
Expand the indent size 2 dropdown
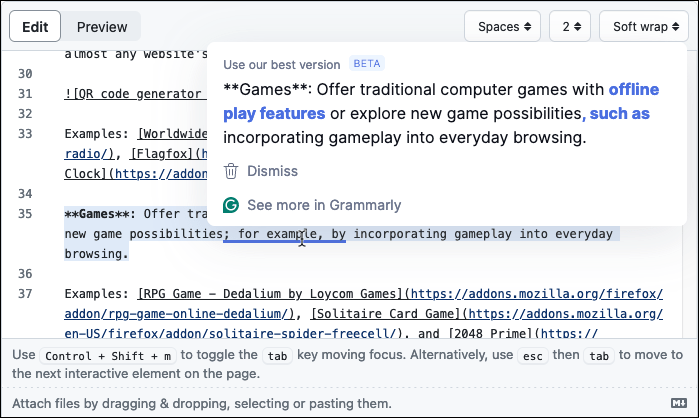(x=571, y=27)
